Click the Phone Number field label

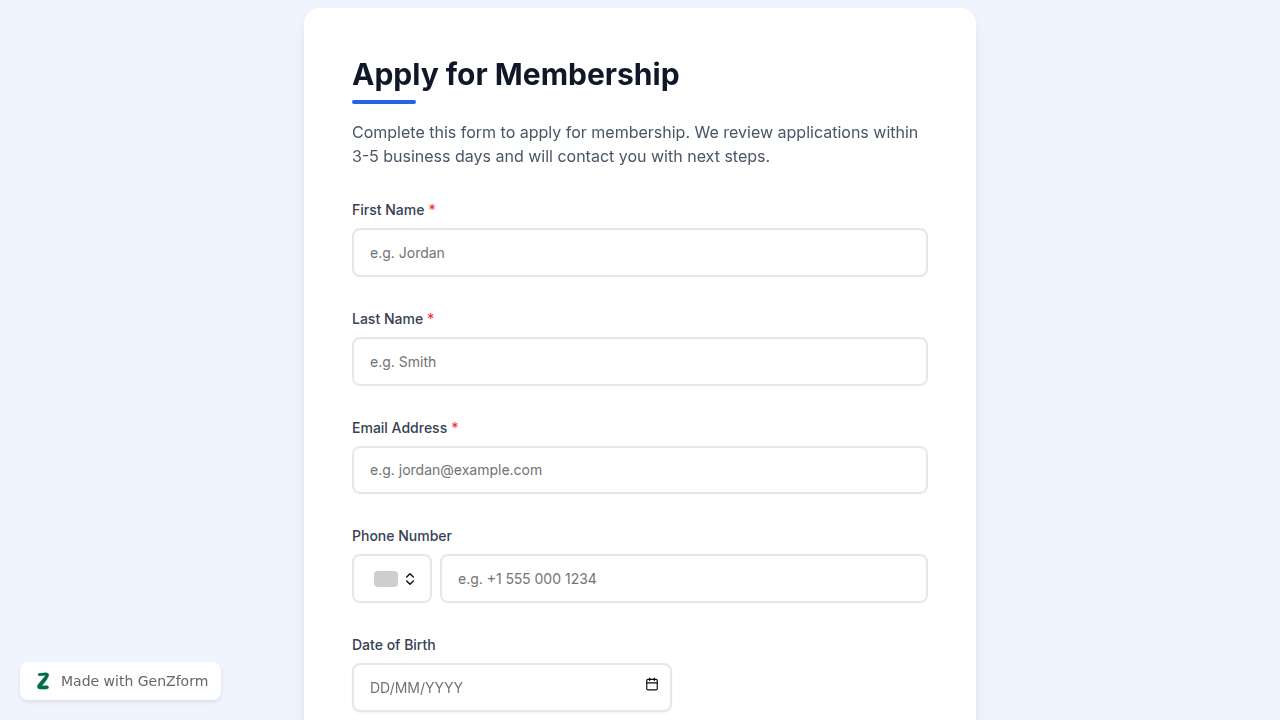coord(401,535)
